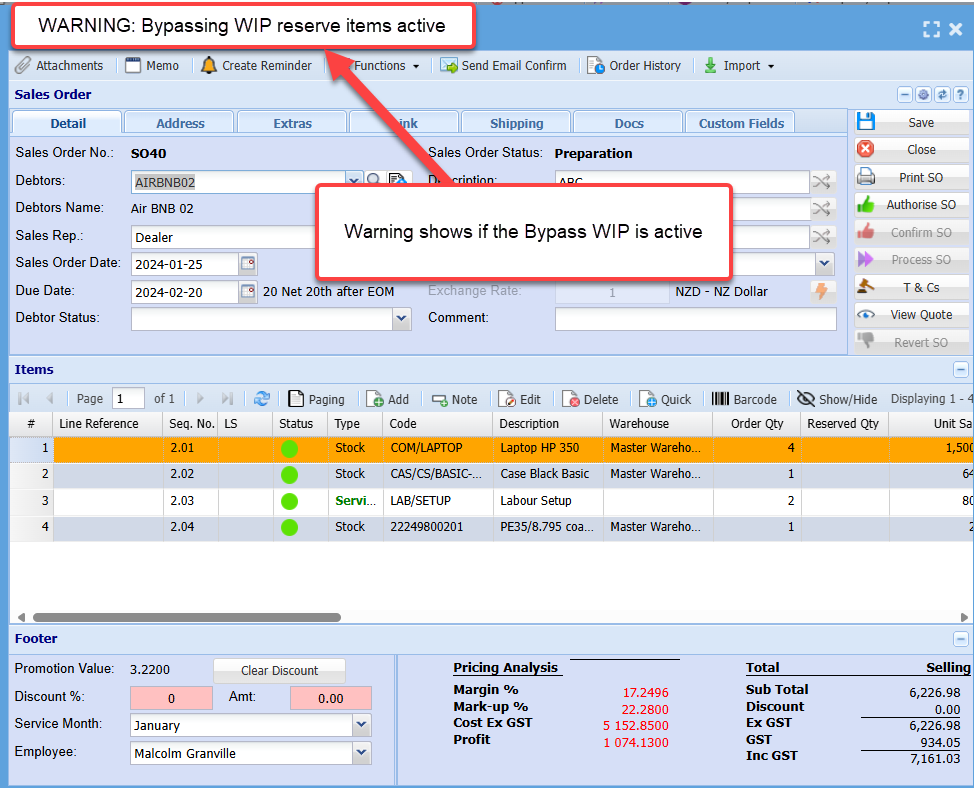The height and width of the screenshot is (788, 974).
Task: Click the Delete item icon
Action: [x=571, y=399]
